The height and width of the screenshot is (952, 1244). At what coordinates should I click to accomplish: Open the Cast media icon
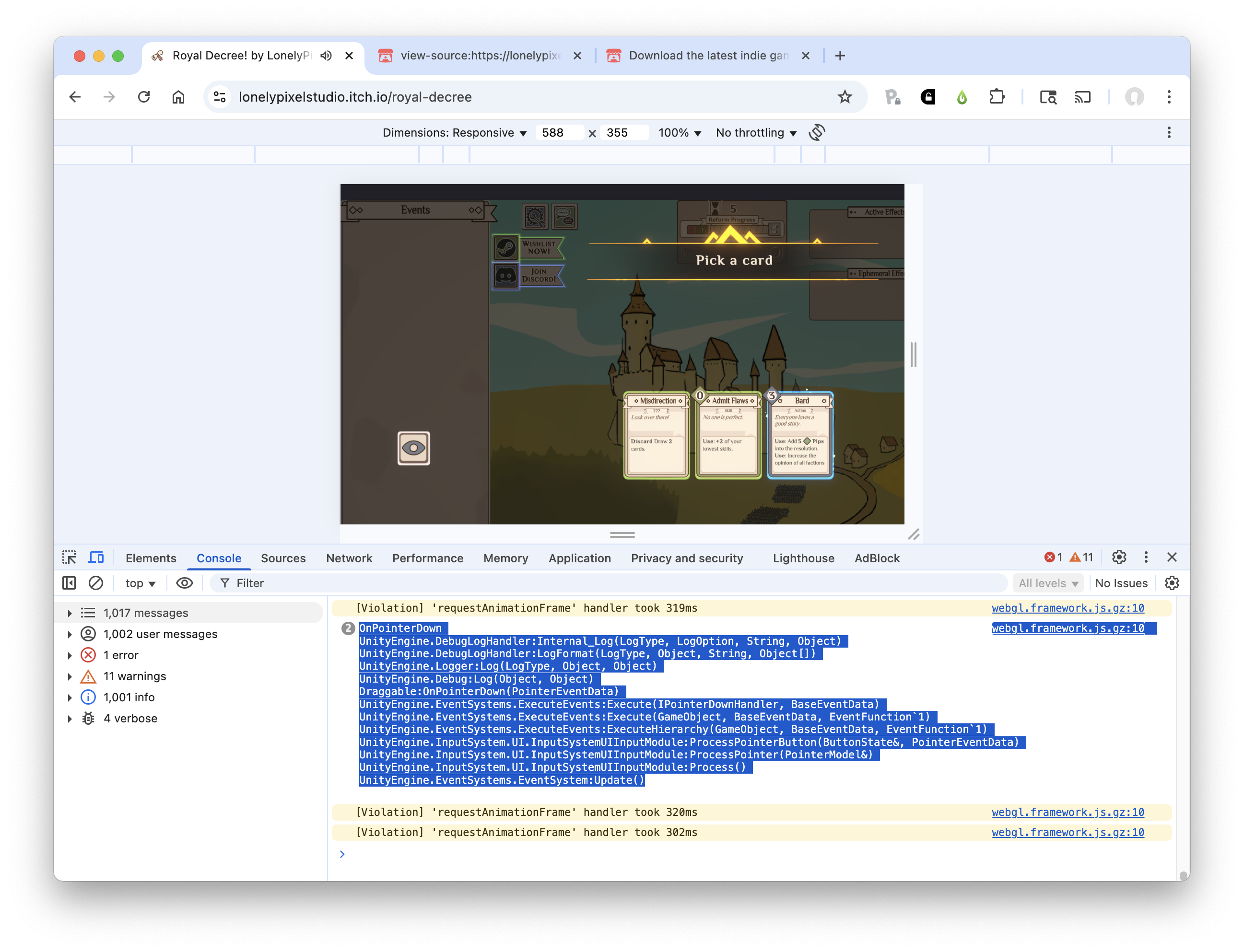(x=1082, y=97)
